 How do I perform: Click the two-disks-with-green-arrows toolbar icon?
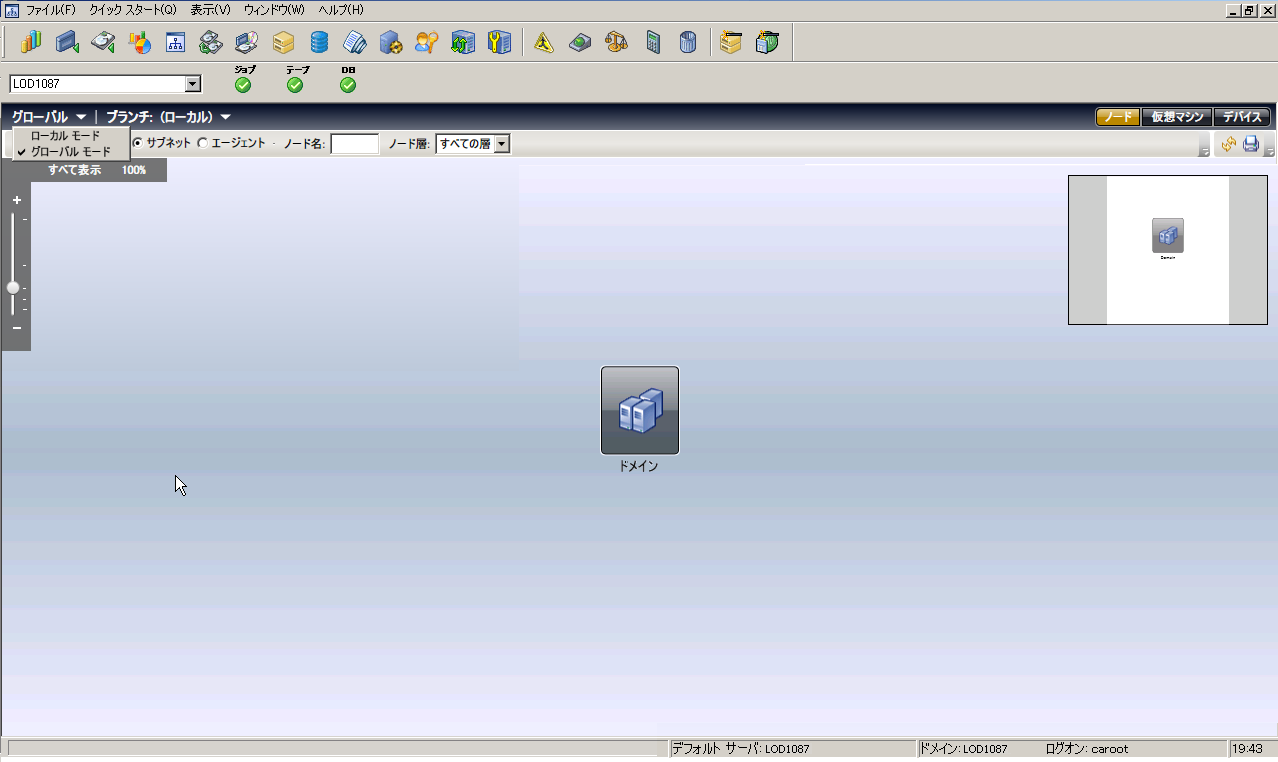click(x=211, y=43)
